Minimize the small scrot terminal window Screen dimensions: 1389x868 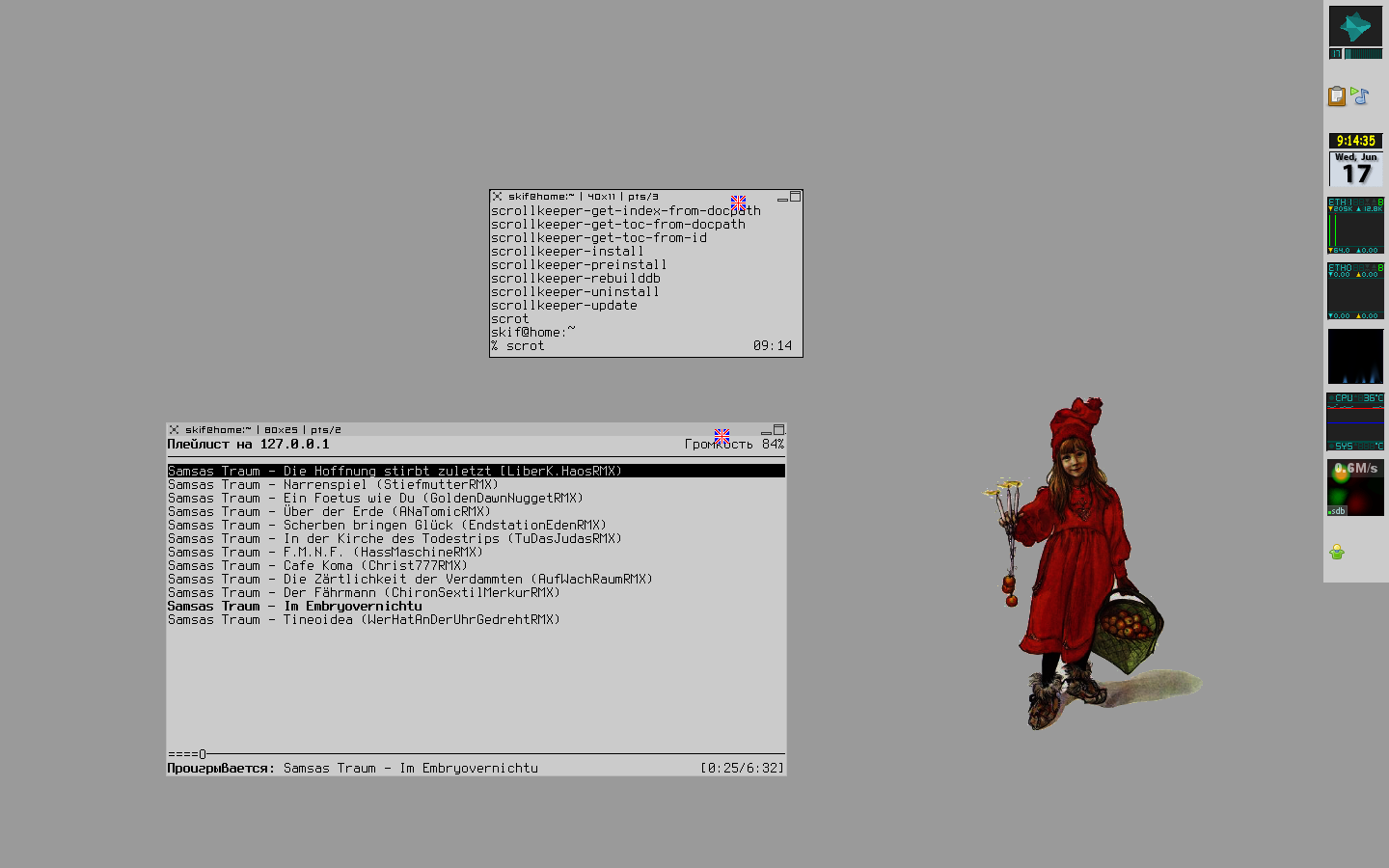(782, 199)
